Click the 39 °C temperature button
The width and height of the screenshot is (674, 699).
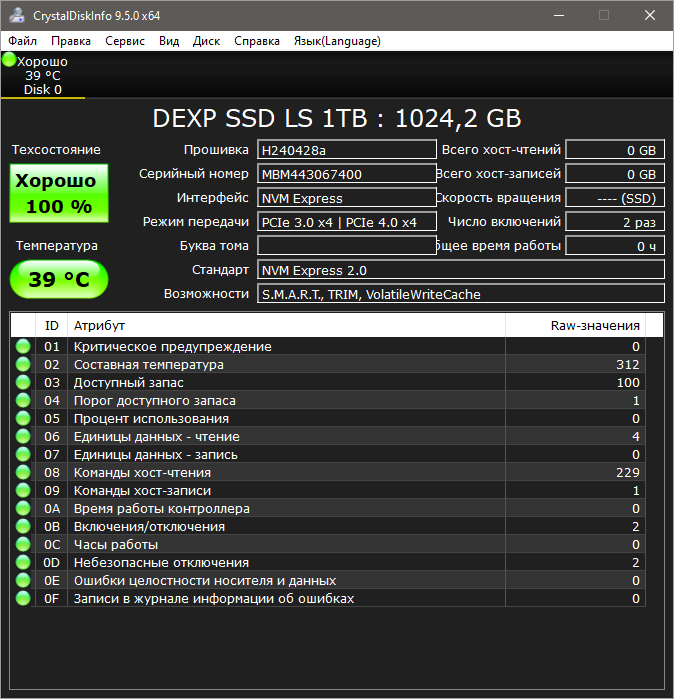[x=56, y=279]
